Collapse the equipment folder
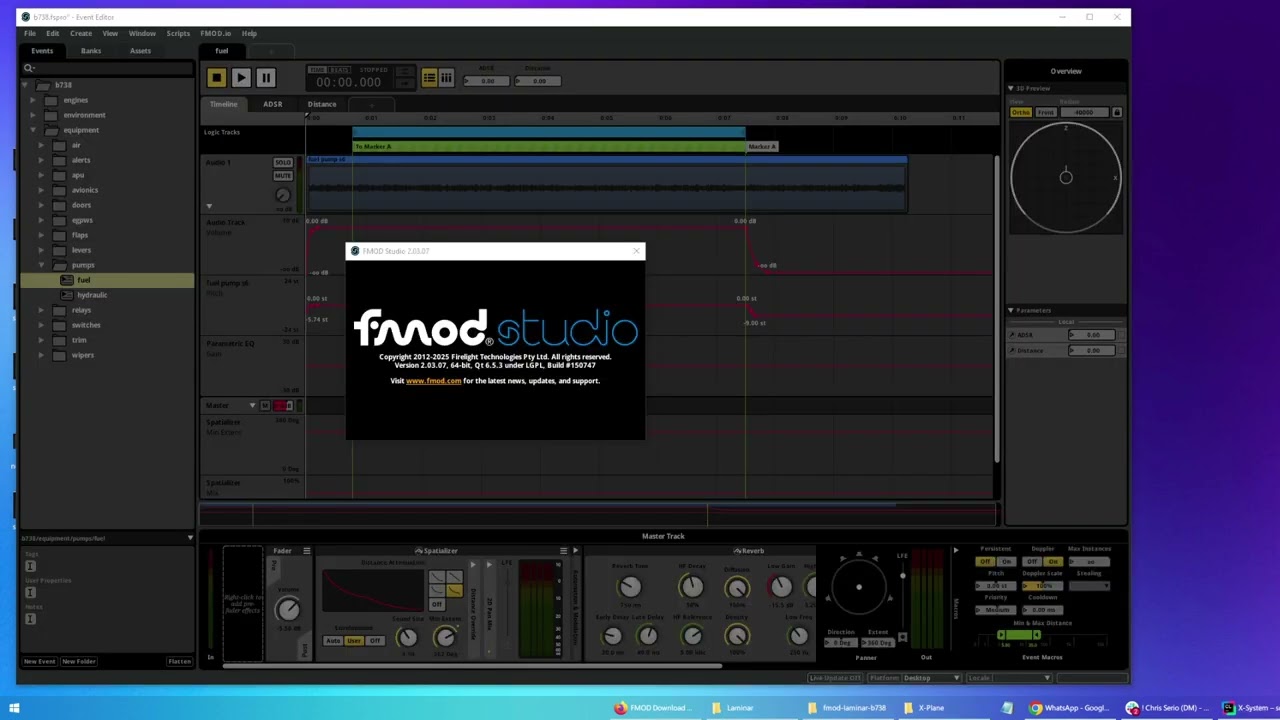 (x=32, y=130)
